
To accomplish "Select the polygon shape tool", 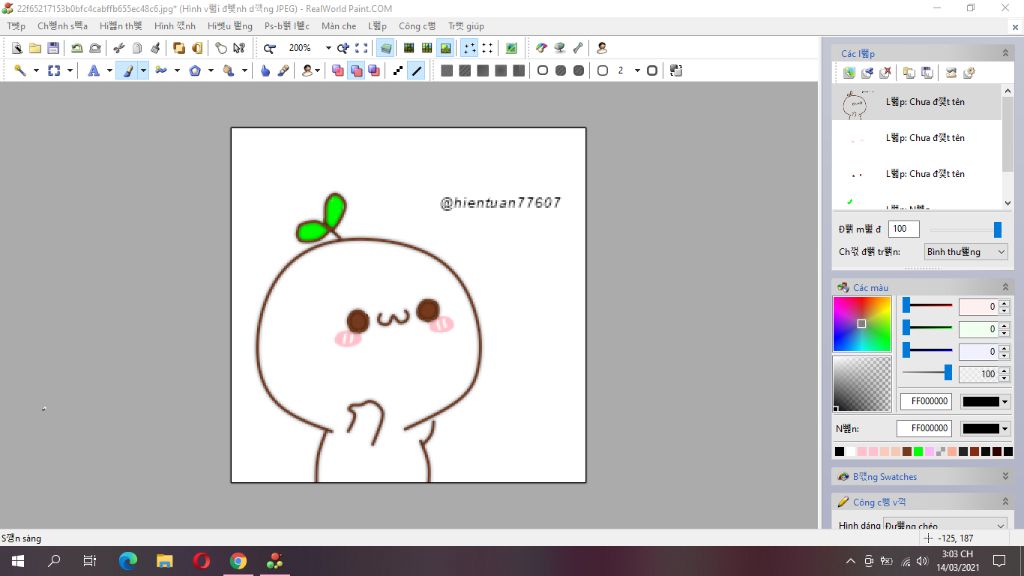I will [195, 71].
